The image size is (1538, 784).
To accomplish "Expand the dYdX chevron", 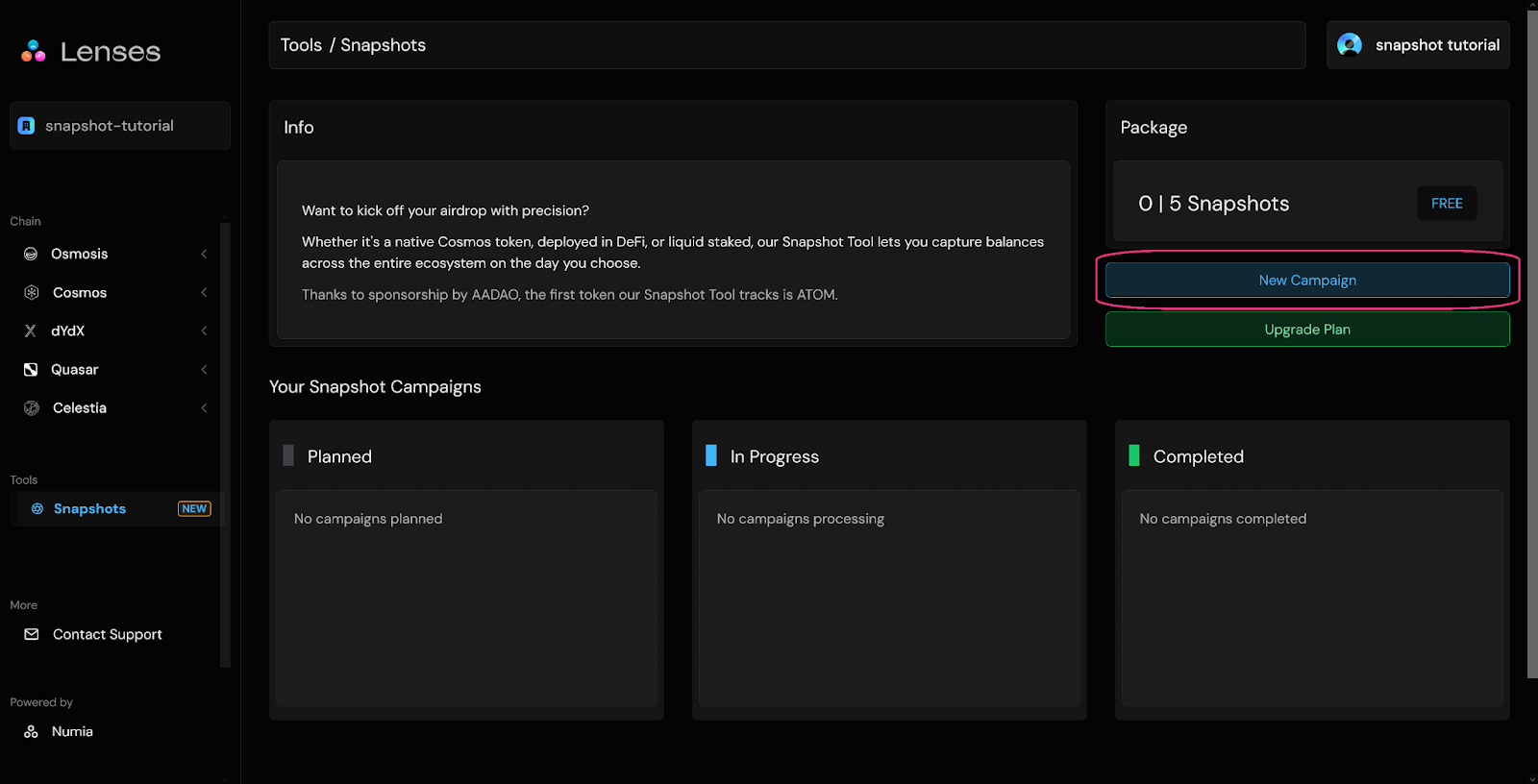I will (204, 331).
